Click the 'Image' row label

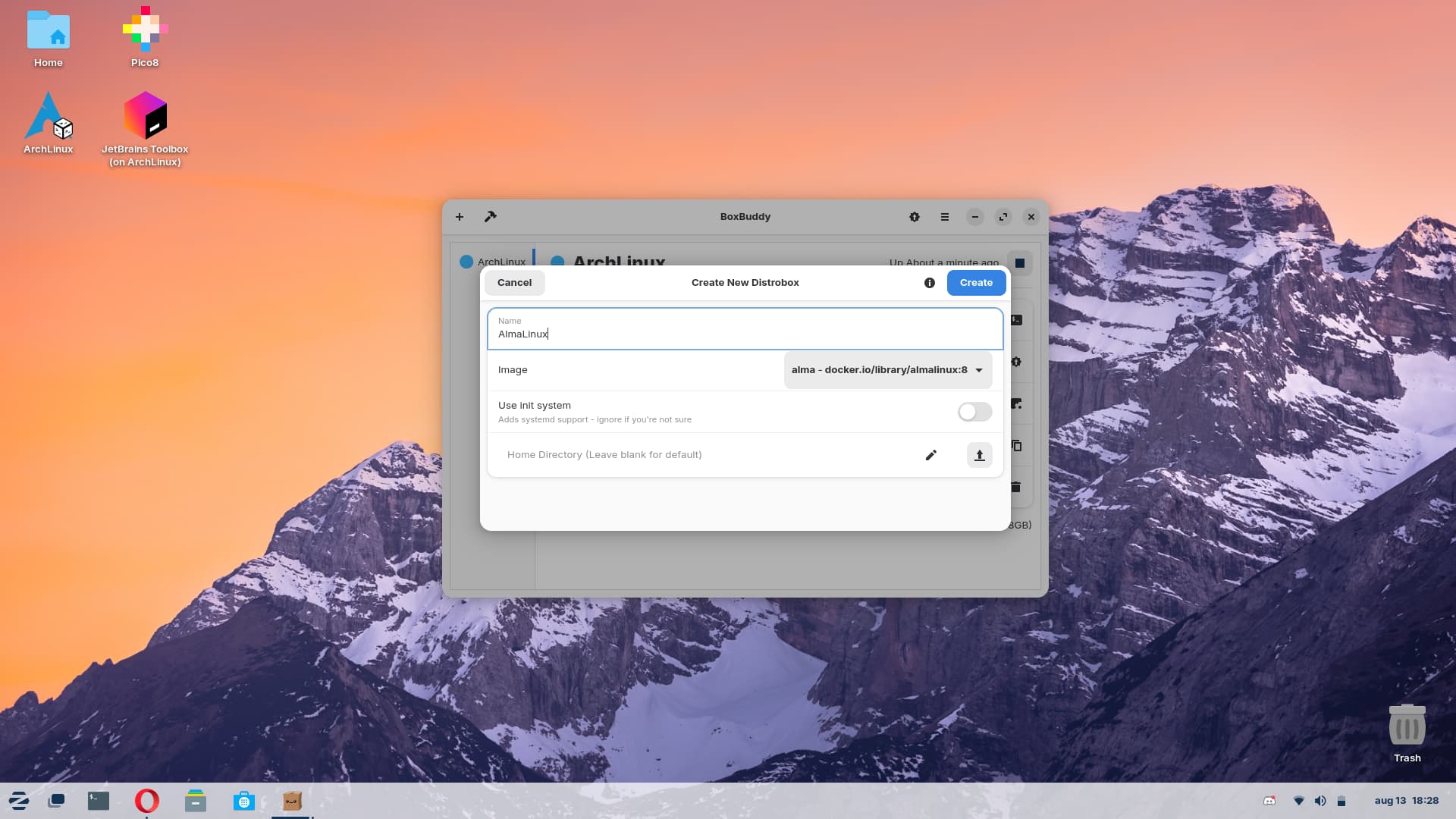tap(513, 370)
